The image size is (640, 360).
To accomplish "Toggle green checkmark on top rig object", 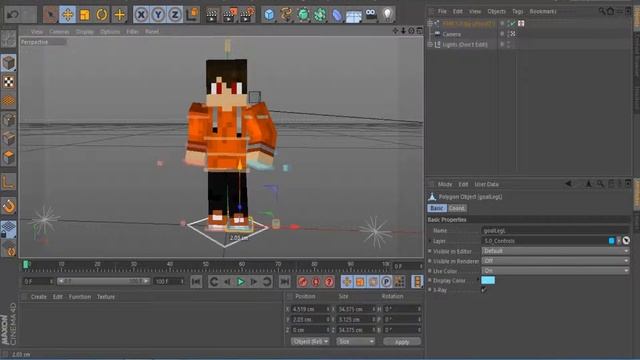I will click(x=512, y=24).
